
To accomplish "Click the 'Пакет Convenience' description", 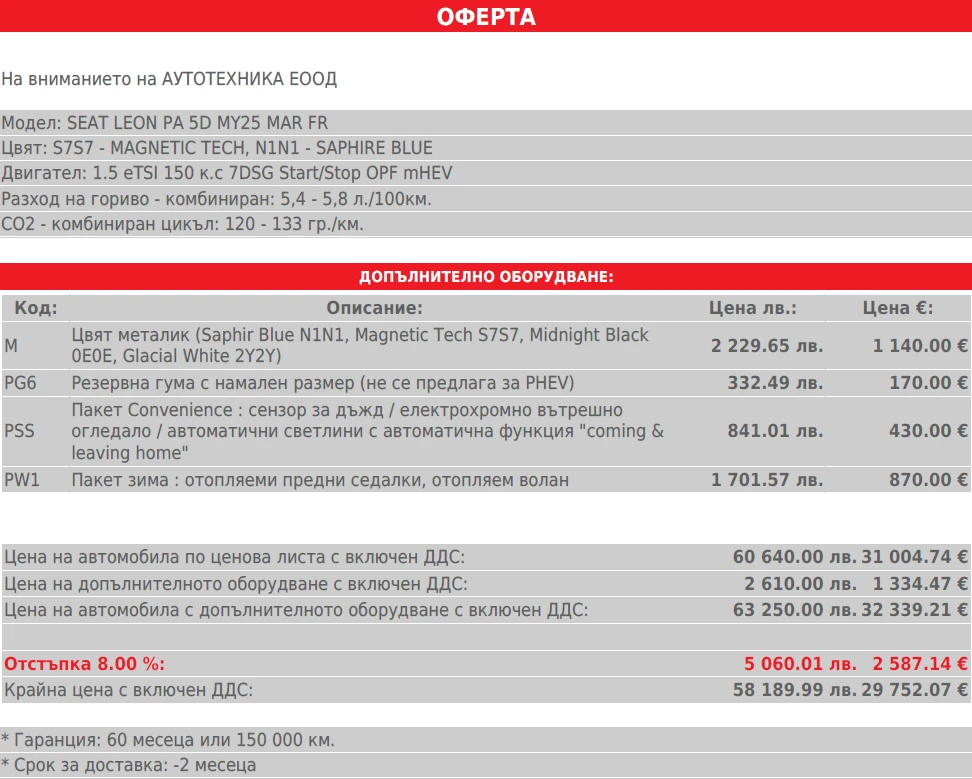I will point(368,431).
